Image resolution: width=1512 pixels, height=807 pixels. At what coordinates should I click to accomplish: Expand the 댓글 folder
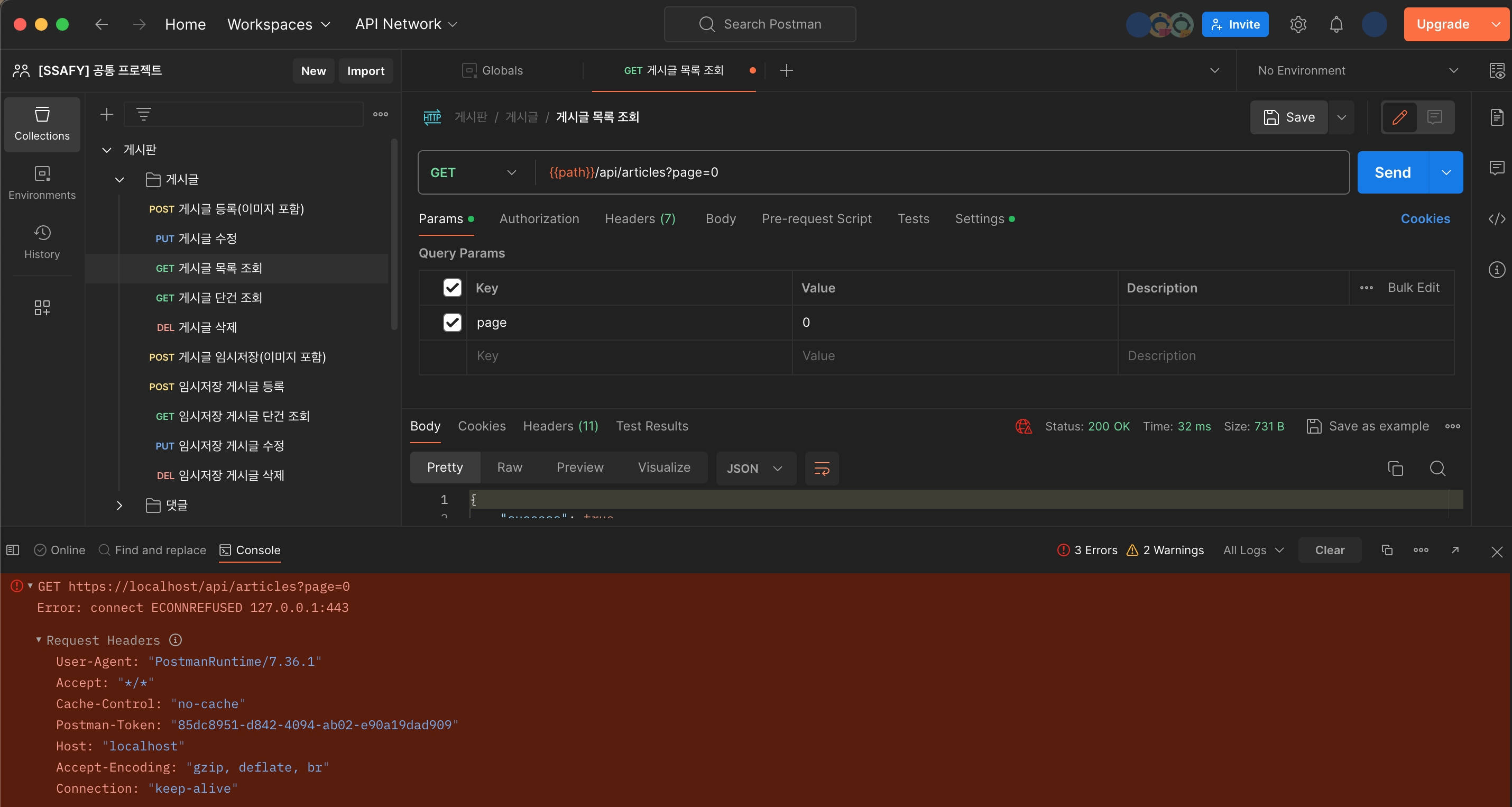click(x=119, y=505)
